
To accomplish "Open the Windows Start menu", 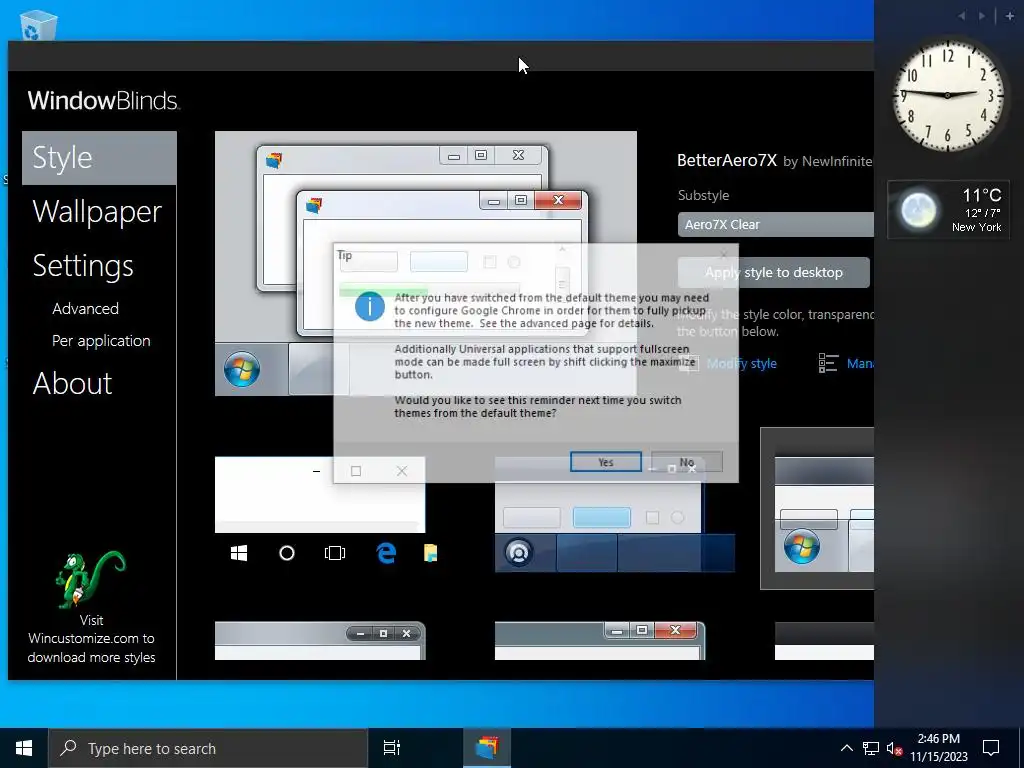I will point(24,748).
